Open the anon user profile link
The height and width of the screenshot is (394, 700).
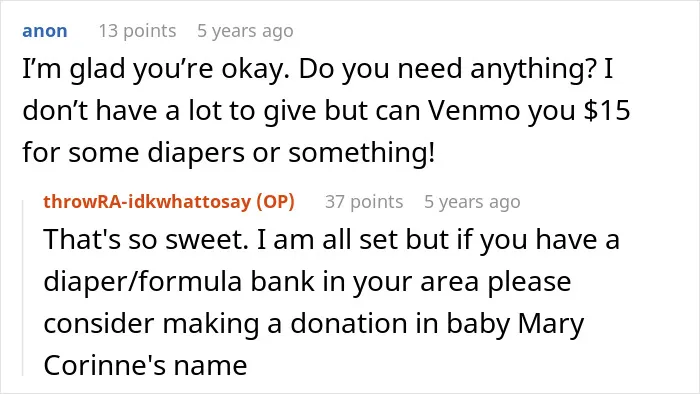[45, 31]
